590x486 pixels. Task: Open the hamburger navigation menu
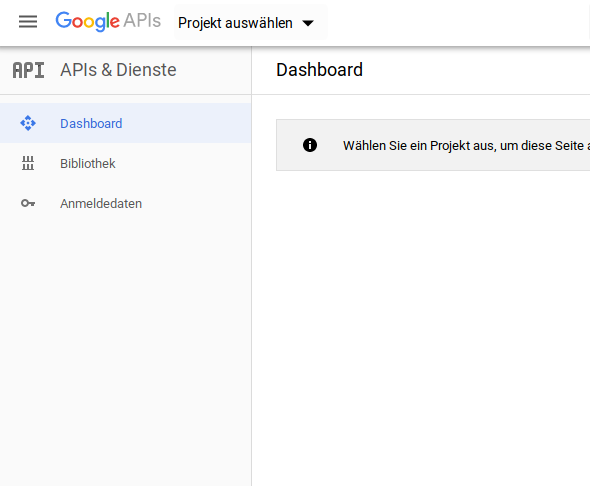[x=28, y=22]
